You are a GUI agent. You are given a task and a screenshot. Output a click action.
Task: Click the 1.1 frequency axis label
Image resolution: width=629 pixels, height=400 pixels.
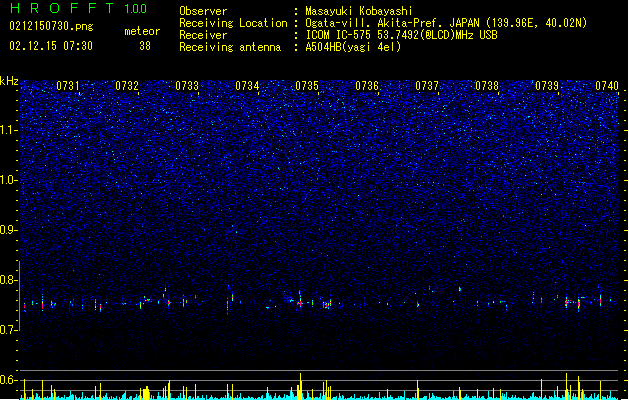8,130
